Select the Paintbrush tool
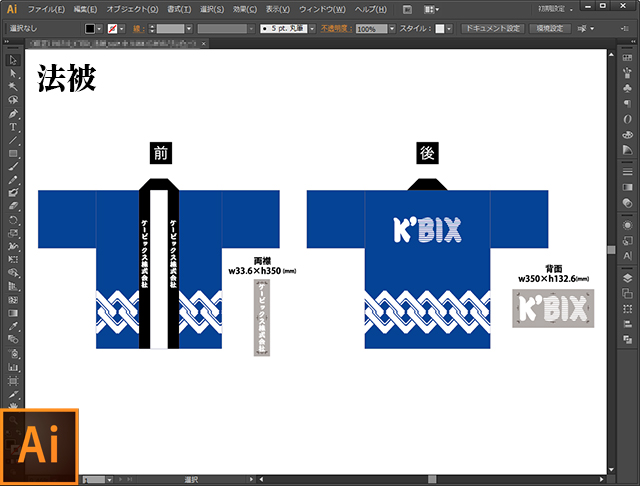Screen dimensions: 640x486 point(13,166)
